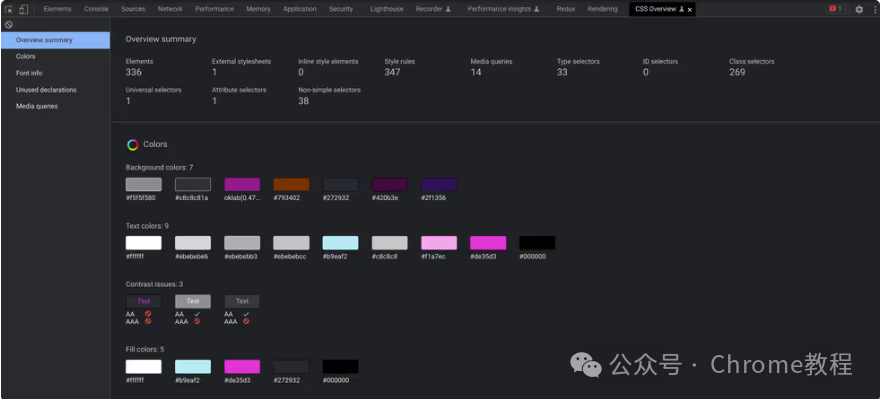The height and width of the screenshot is (399, 880).
Task: Click the Non-simple selectors value 38
Action: click(x=304, y=101)
